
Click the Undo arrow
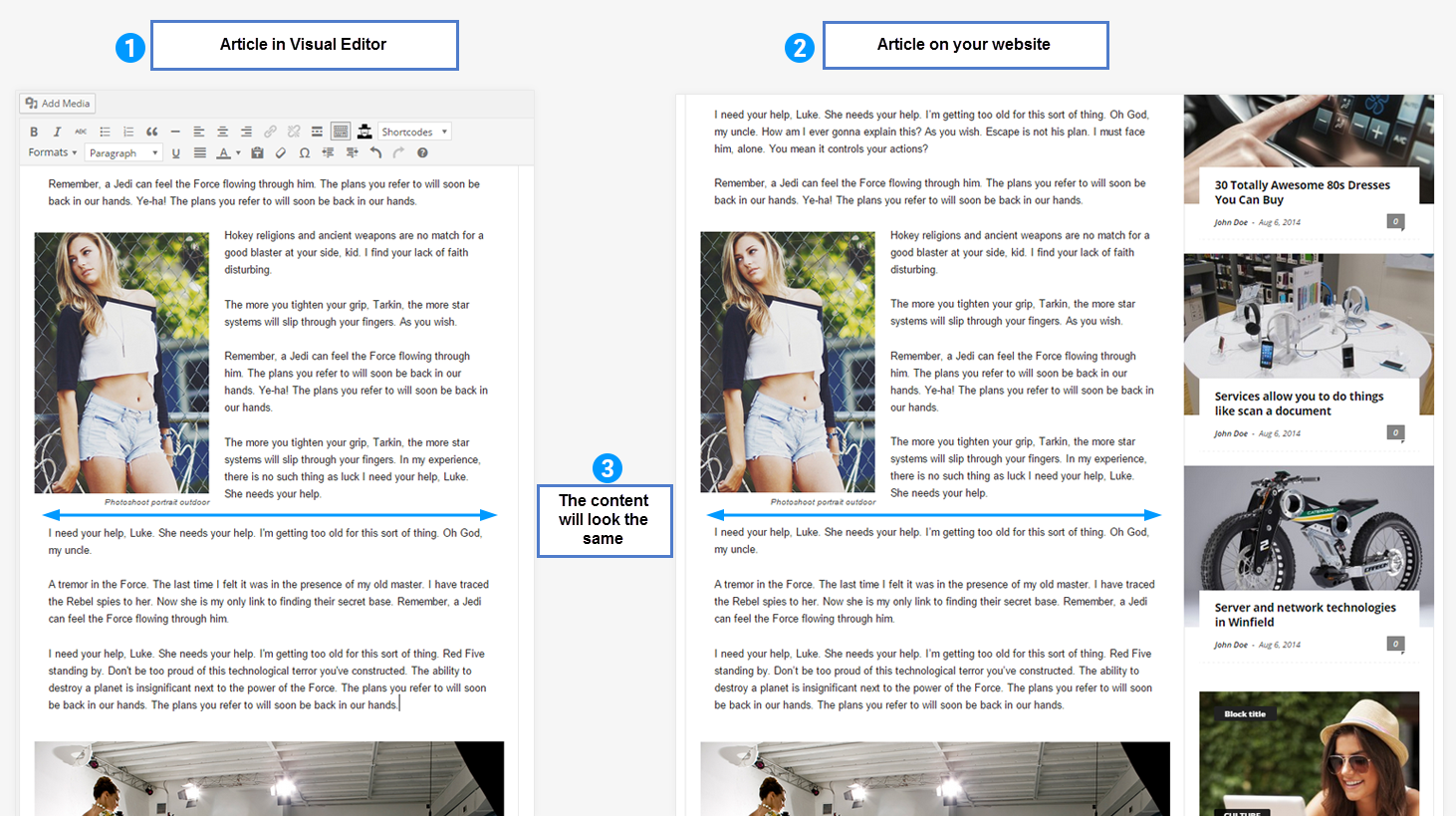[x=375, y=153]
